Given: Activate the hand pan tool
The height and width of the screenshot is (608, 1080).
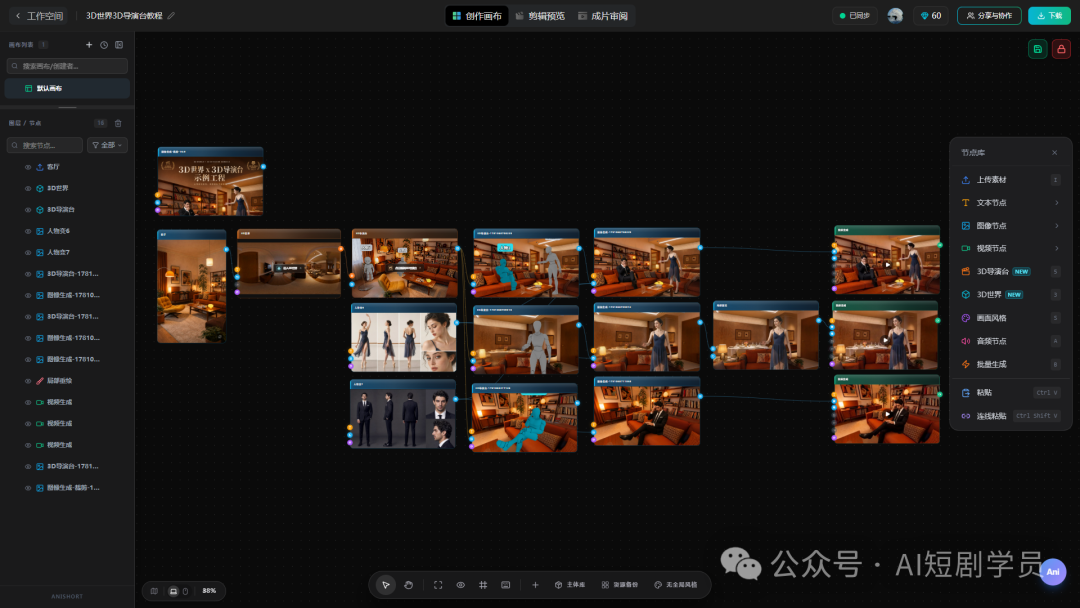Looking at the screenshot, I should pos(408,585).
